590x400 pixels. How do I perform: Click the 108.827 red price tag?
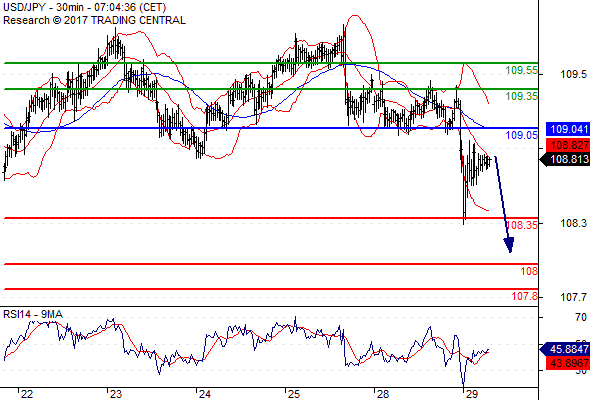coord(568,145)
